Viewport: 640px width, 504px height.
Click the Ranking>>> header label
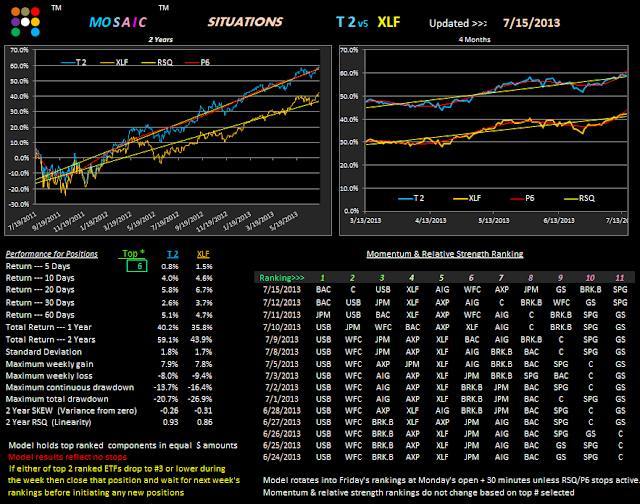(x=282, y=278)
